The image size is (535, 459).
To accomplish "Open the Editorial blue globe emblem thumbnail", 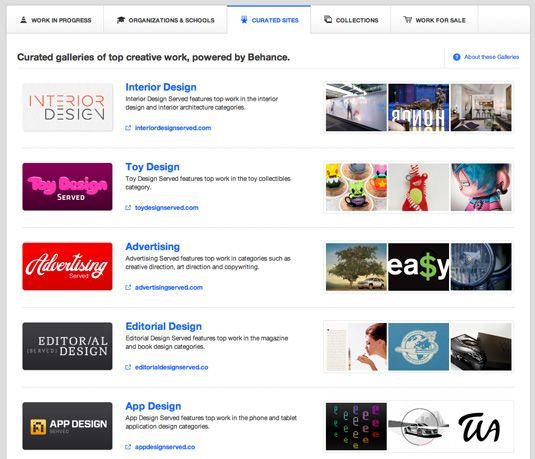I will coord(419,347).
